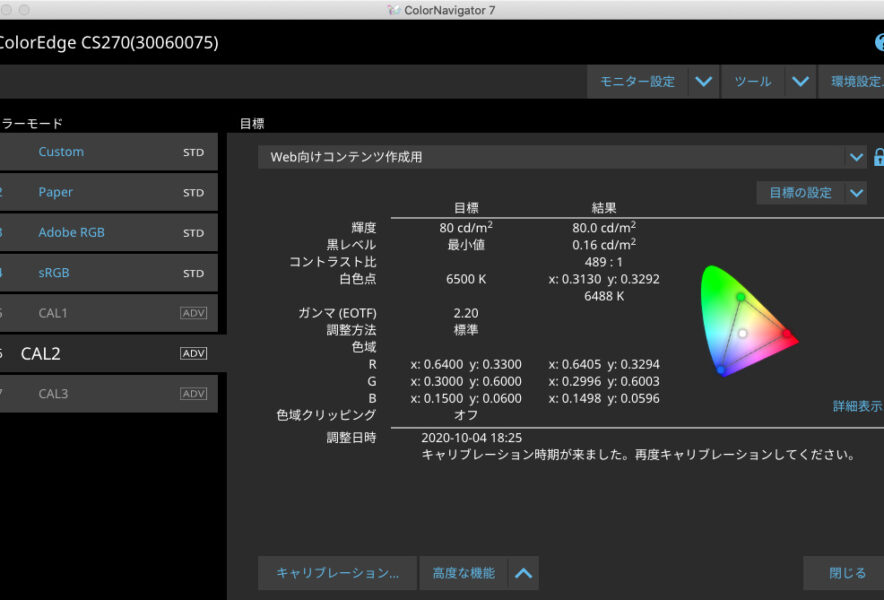Click the lock icon beside the target dropdown
884x600 pixels.
pyautogui.click(x=878, y=157)
